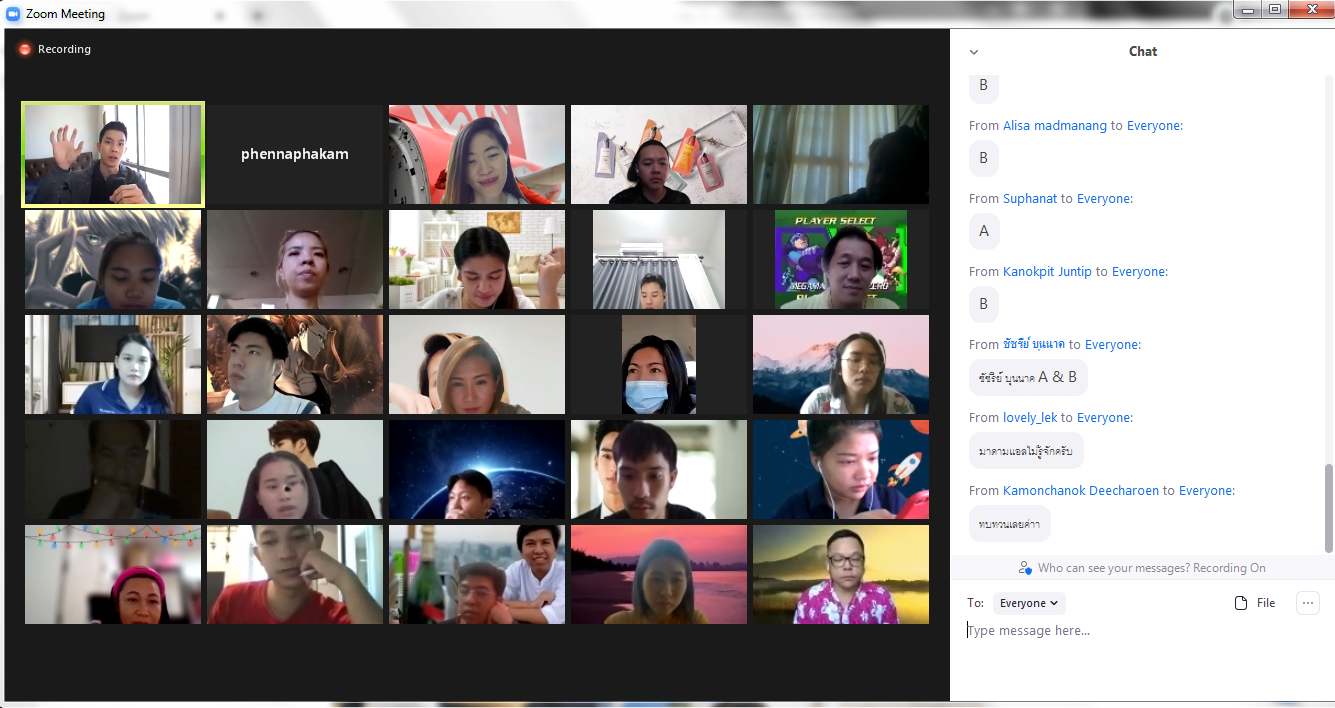Select the highlighted active speaker video tile
Screen dimensions: 1335x708
coord(113,155)
